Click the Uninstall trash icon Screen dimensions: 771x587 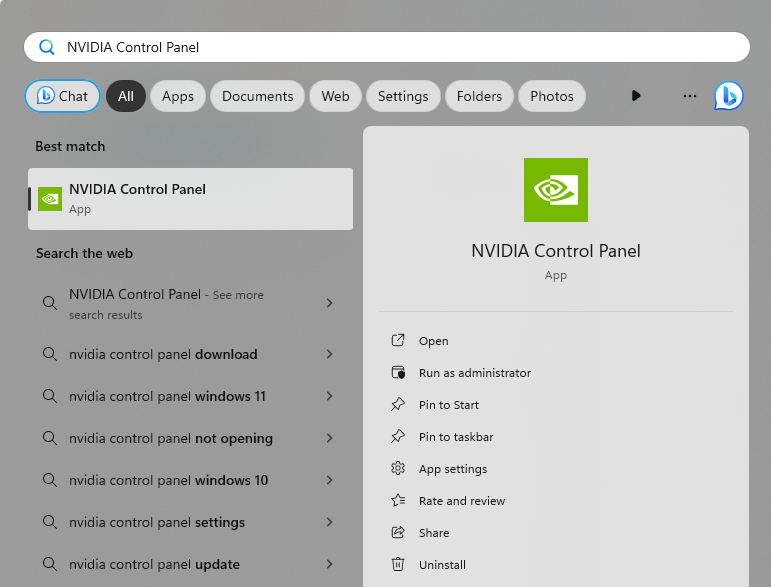click(x=398, y=565)
